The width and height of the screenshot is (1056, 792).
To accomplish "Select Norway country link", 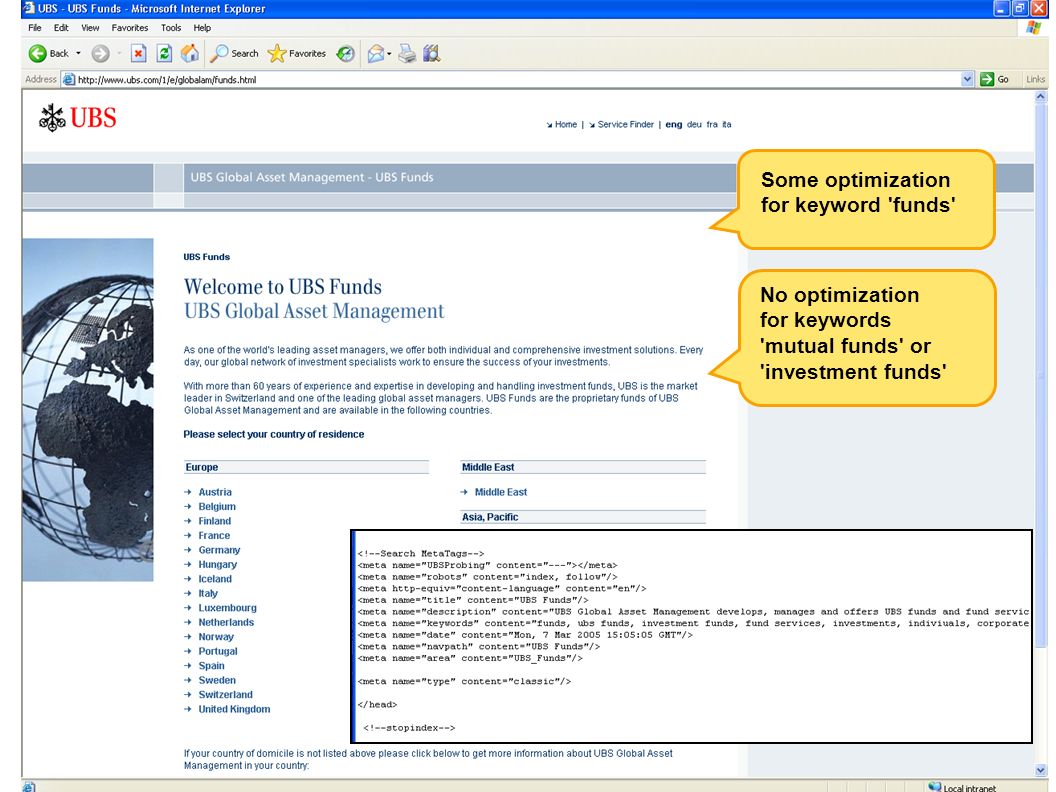I will pyautogui.click(x=216, y=637).
